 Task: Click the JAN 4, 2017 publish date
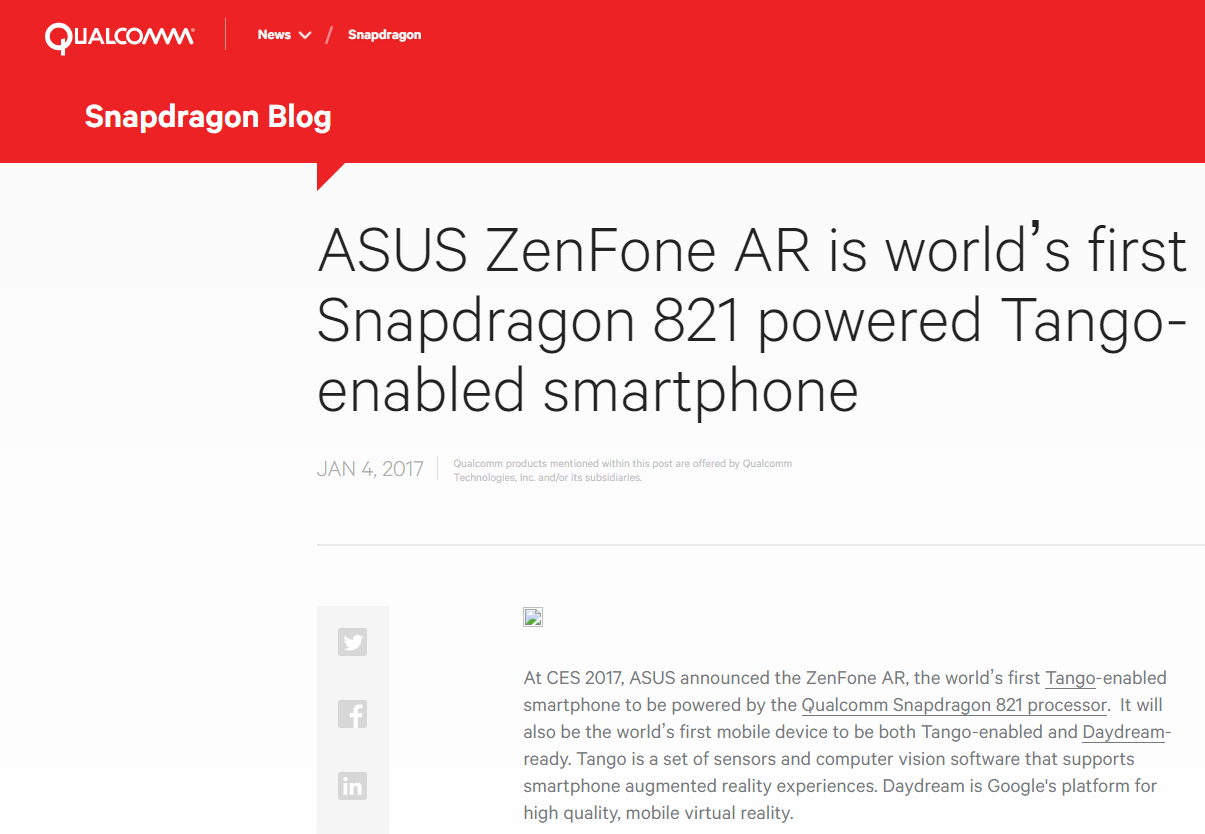(370, 469)
